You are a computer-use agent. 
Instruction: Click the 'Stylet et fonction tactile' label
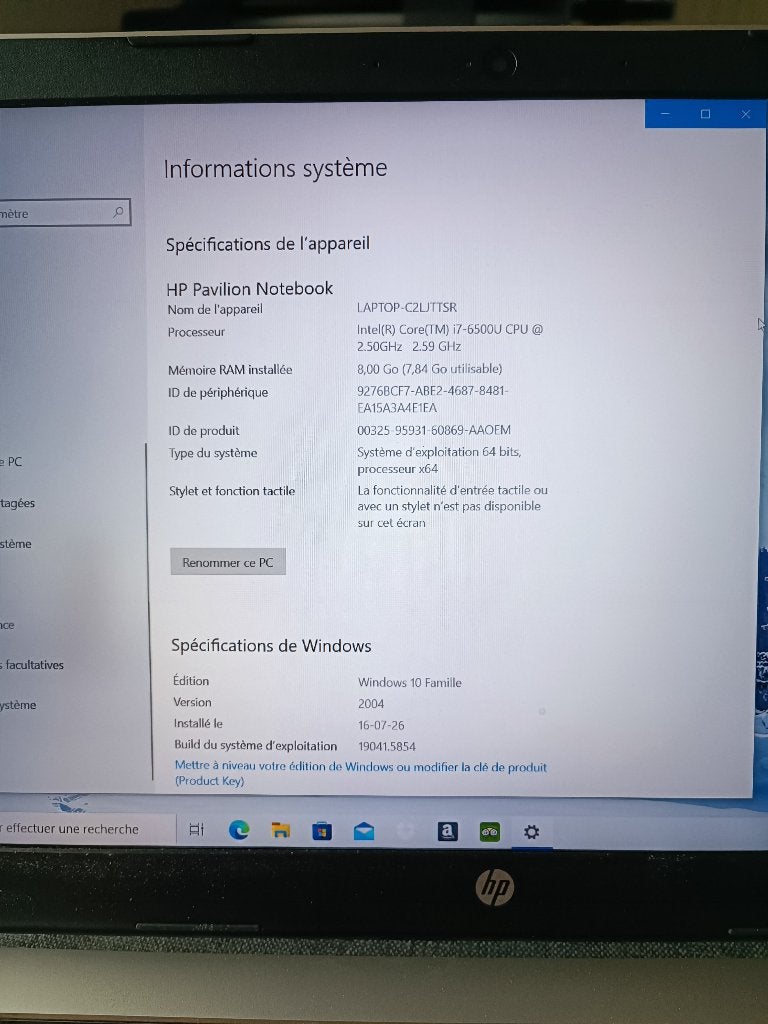pyautogui.click(x=232, y=490)
